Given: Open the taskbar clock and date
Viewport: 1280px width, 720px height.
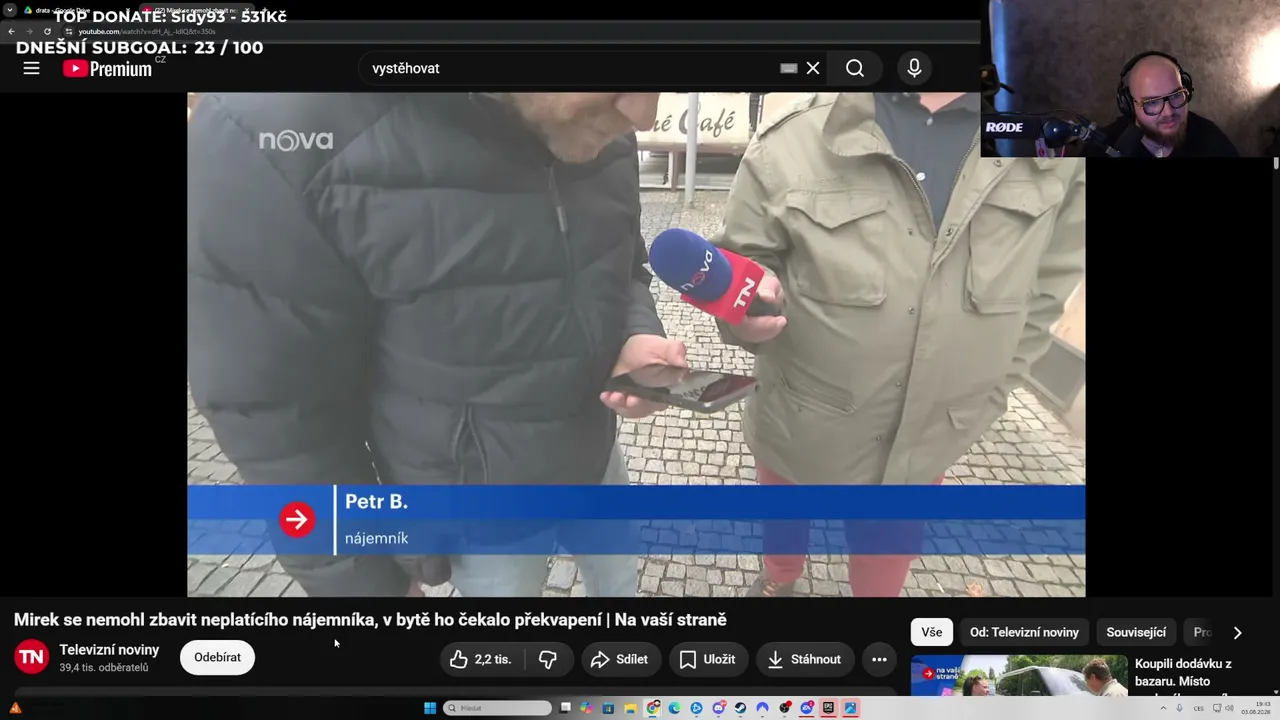Looking at the screenshot, I should [1256, 708].
